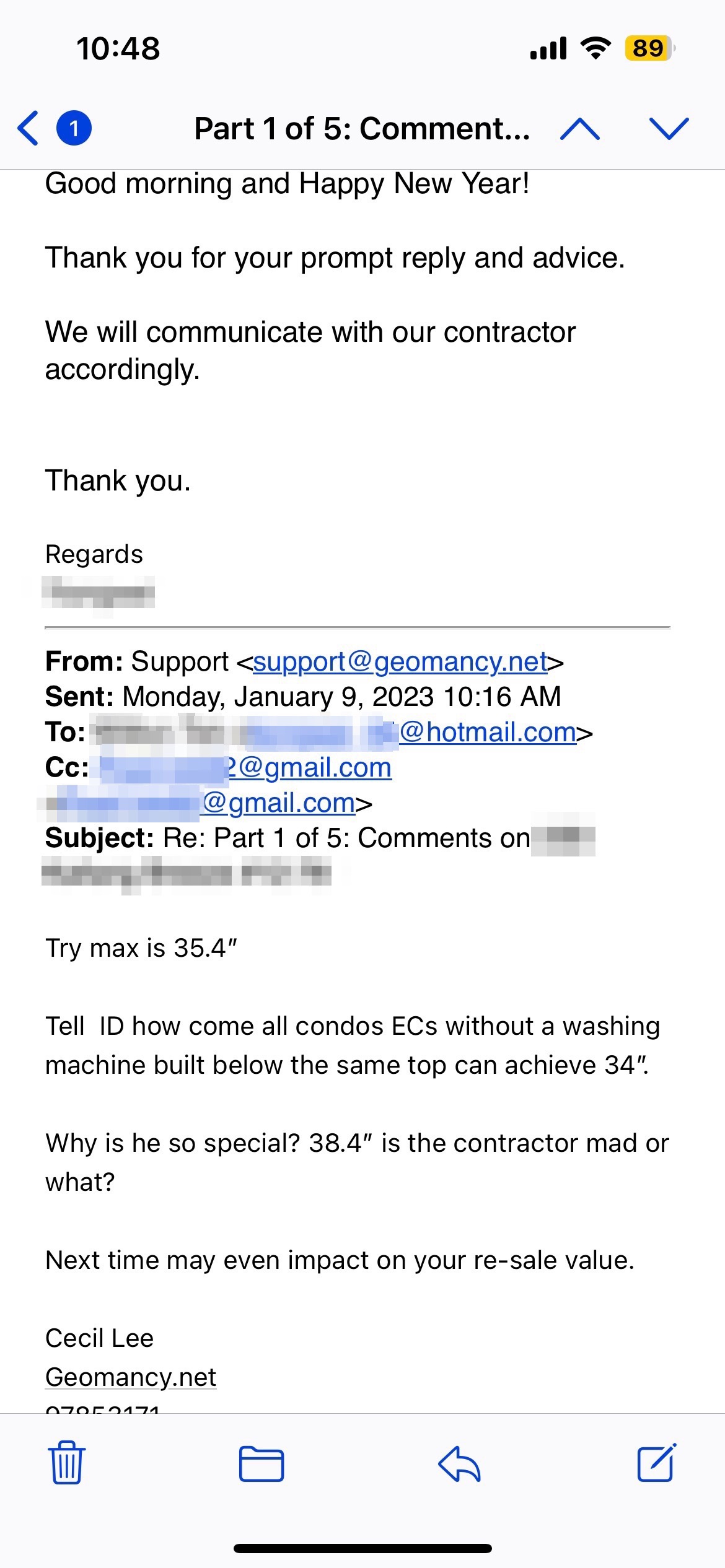Tap the cellular signal bars icon
725x1568 pixels.
click(548, 48)
